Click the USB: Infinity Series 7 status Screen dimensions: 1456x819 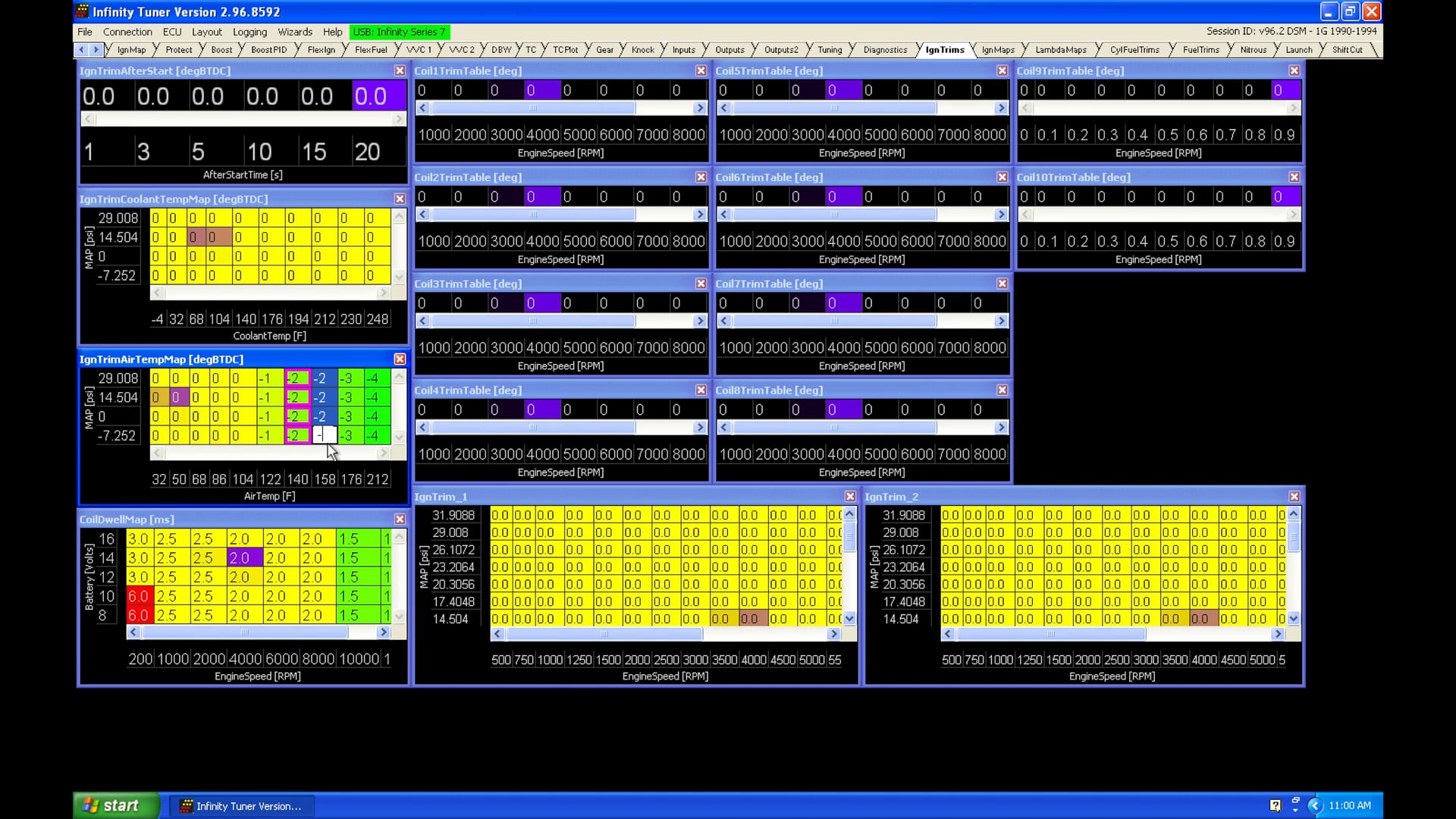coord(400,32)
